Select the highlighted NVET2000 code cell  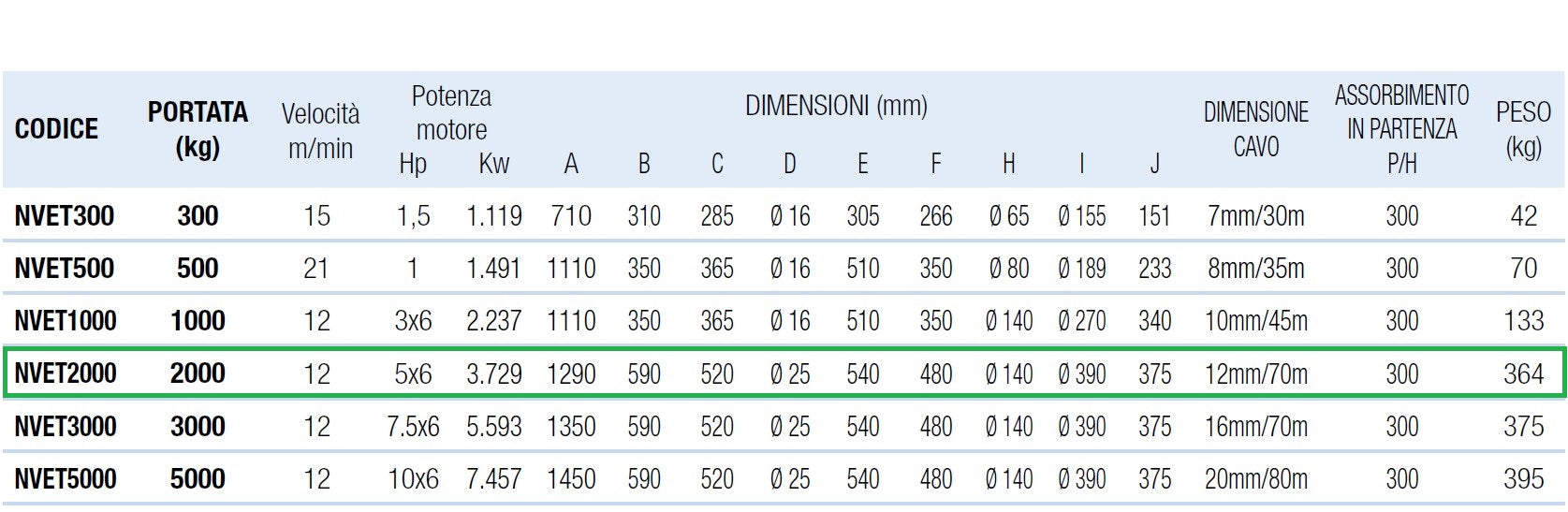[66, 373]
